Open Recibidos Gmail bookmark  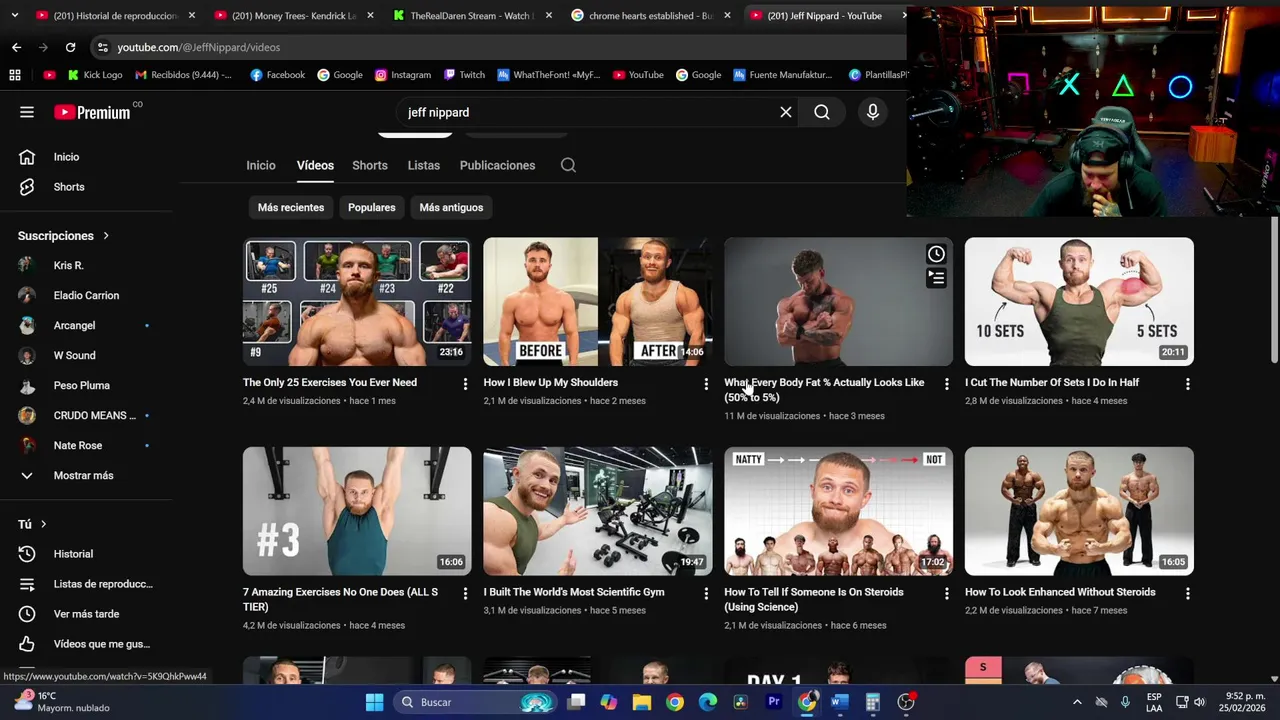pyautogui.click(x=183, y=75)
